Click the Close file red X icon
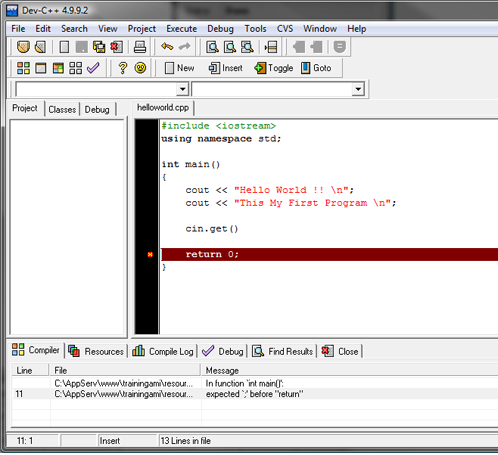The height and width of the screenshot is (455, 498). coord(116,47)
